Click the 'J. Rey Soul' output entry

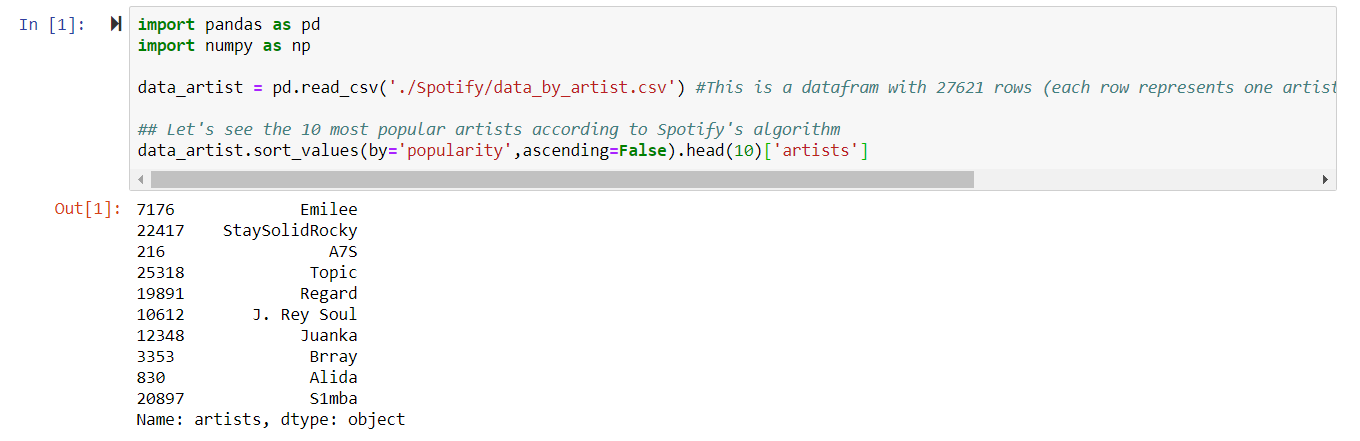click(304, 314)
